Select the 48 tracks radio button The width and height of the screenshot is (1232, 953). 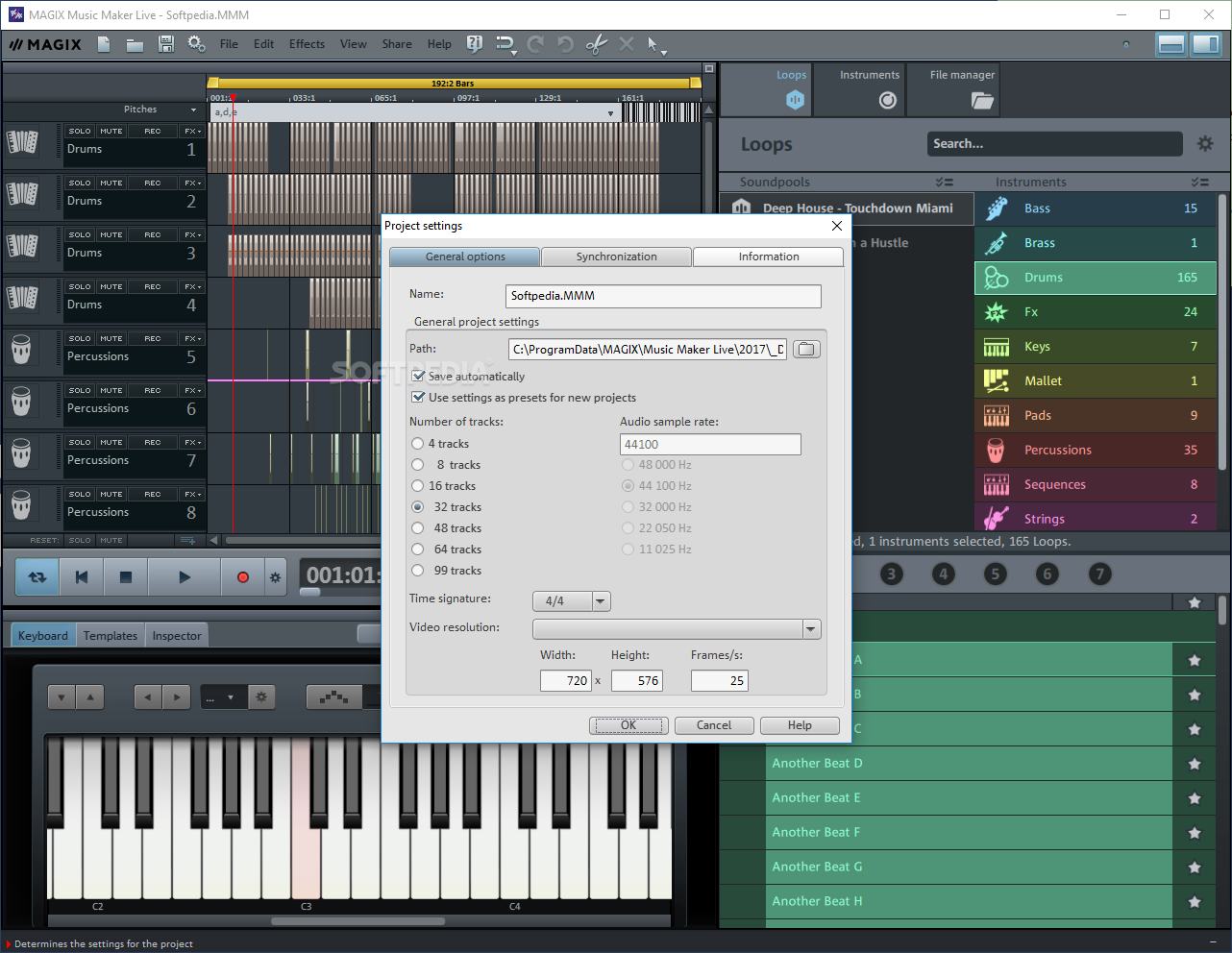point(417,528)
